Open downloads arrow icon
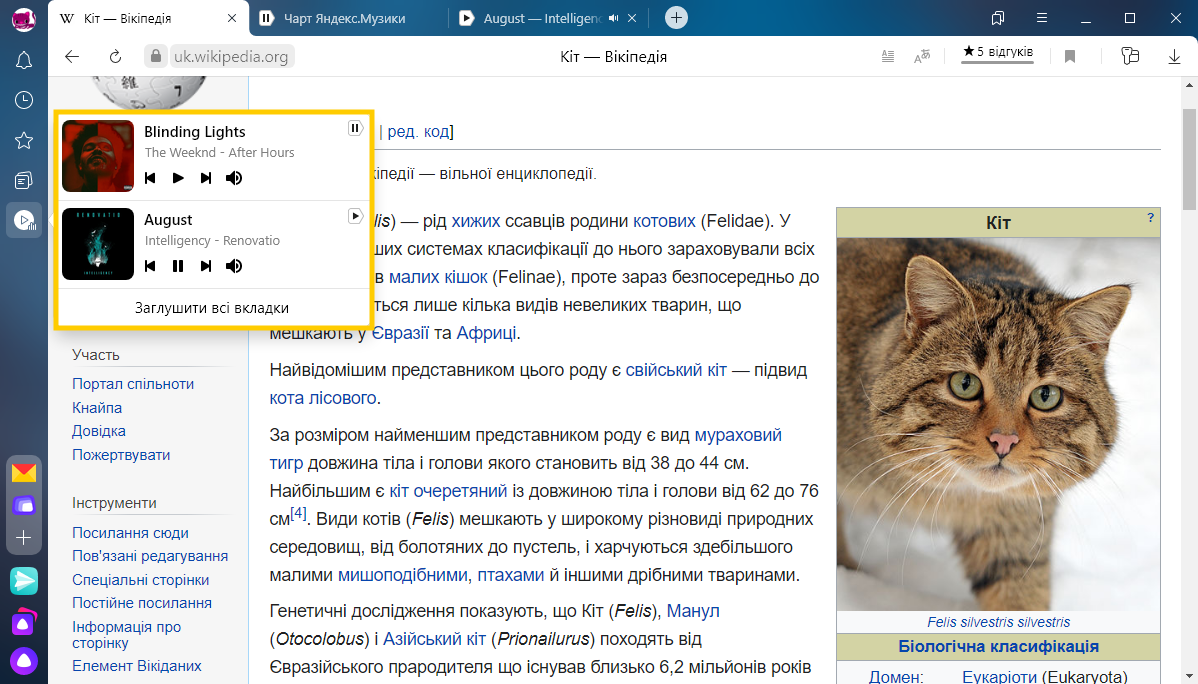 pyautogui.click(x=1174, y=56)
